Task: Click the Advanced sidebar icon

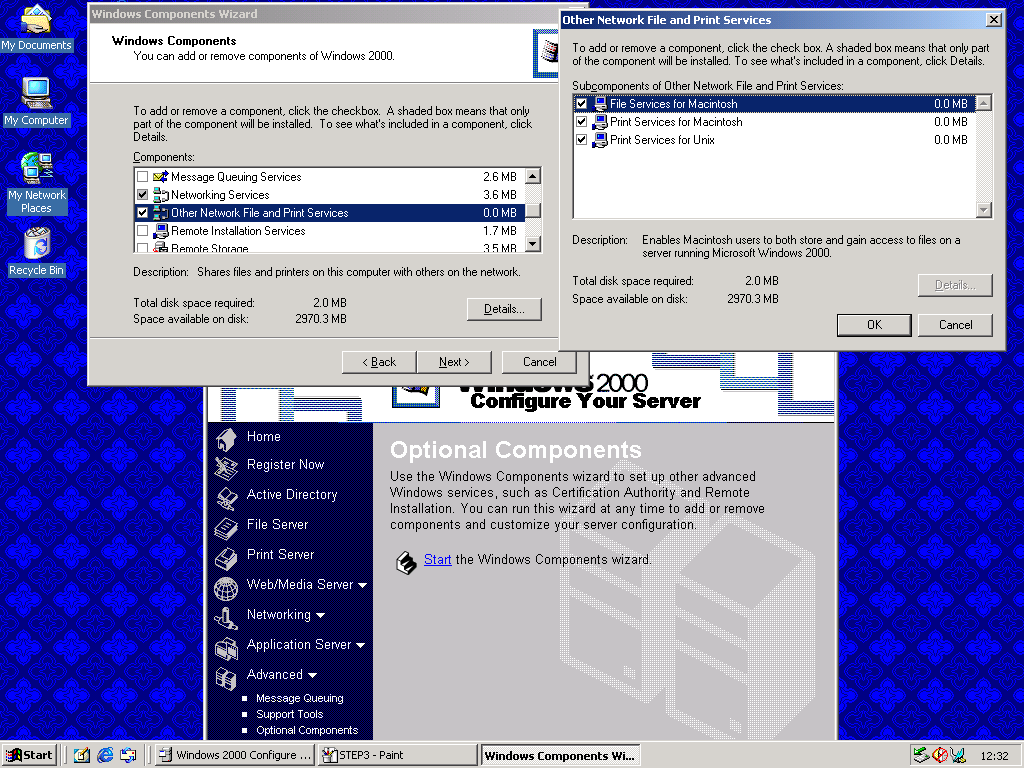Action: [226, 679]
